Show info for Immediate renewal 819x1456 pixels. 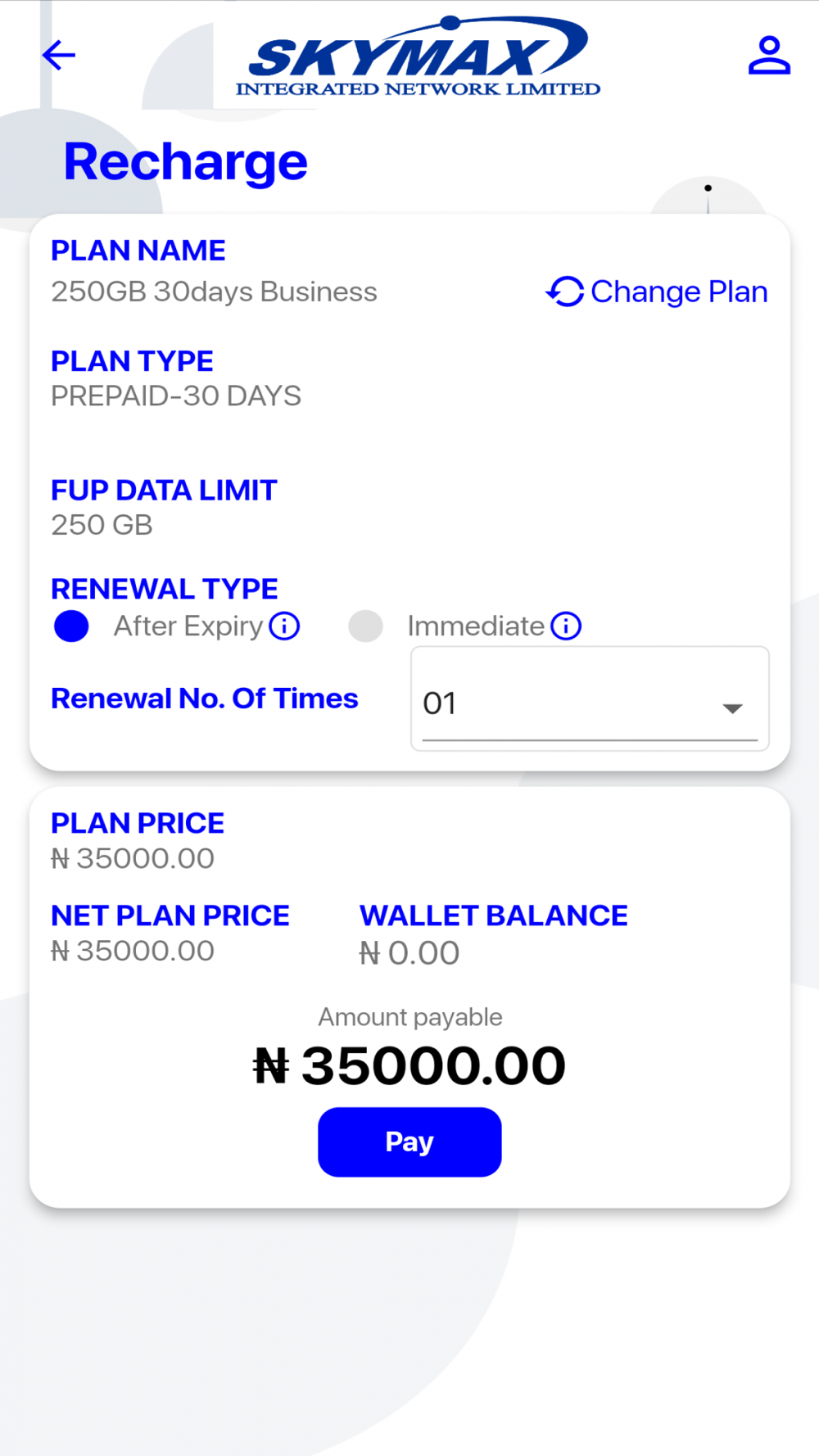pos(566,626)
